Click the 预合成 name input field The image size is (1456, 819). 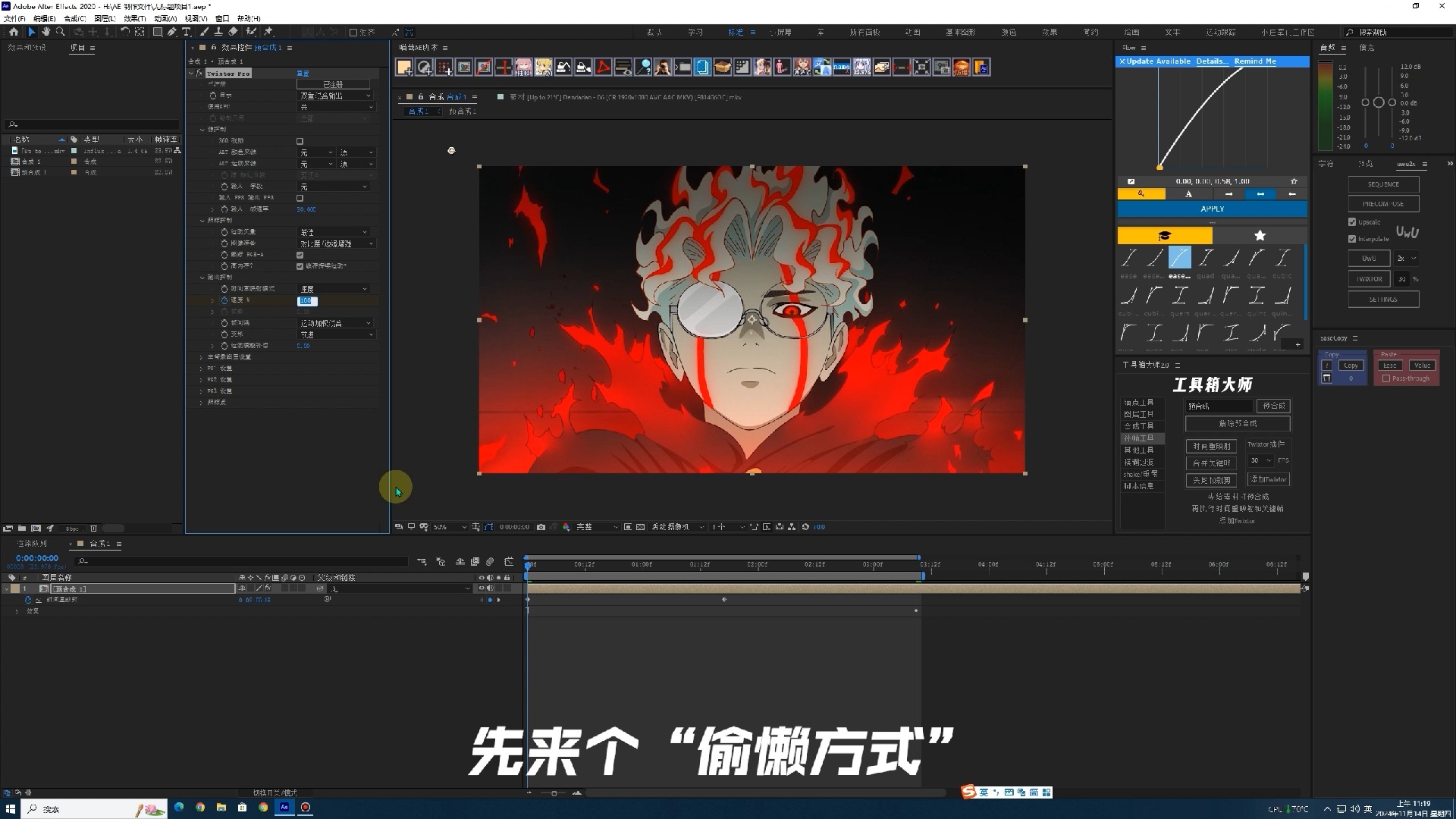1219,406
